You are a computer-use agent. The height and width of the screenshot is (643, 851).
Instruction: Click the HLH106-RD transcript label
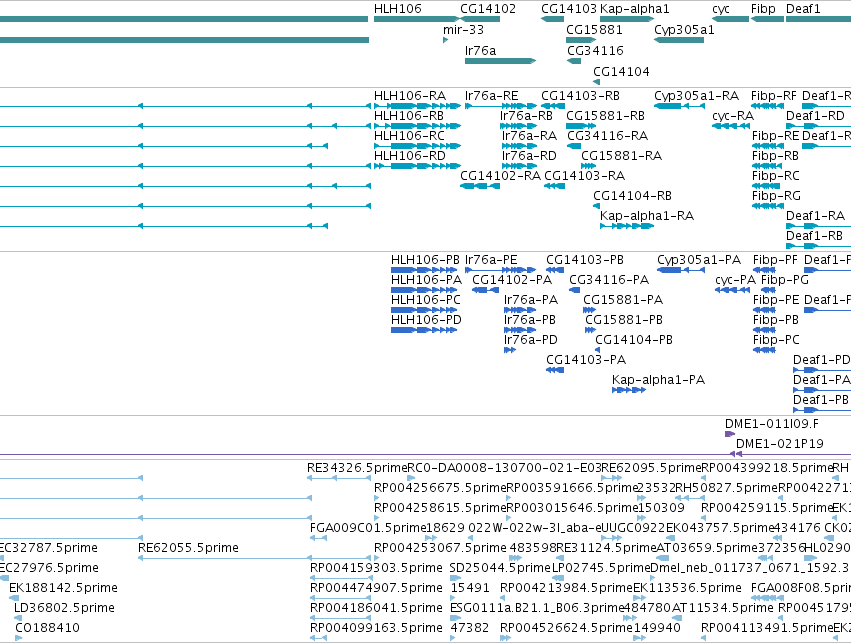410,156
